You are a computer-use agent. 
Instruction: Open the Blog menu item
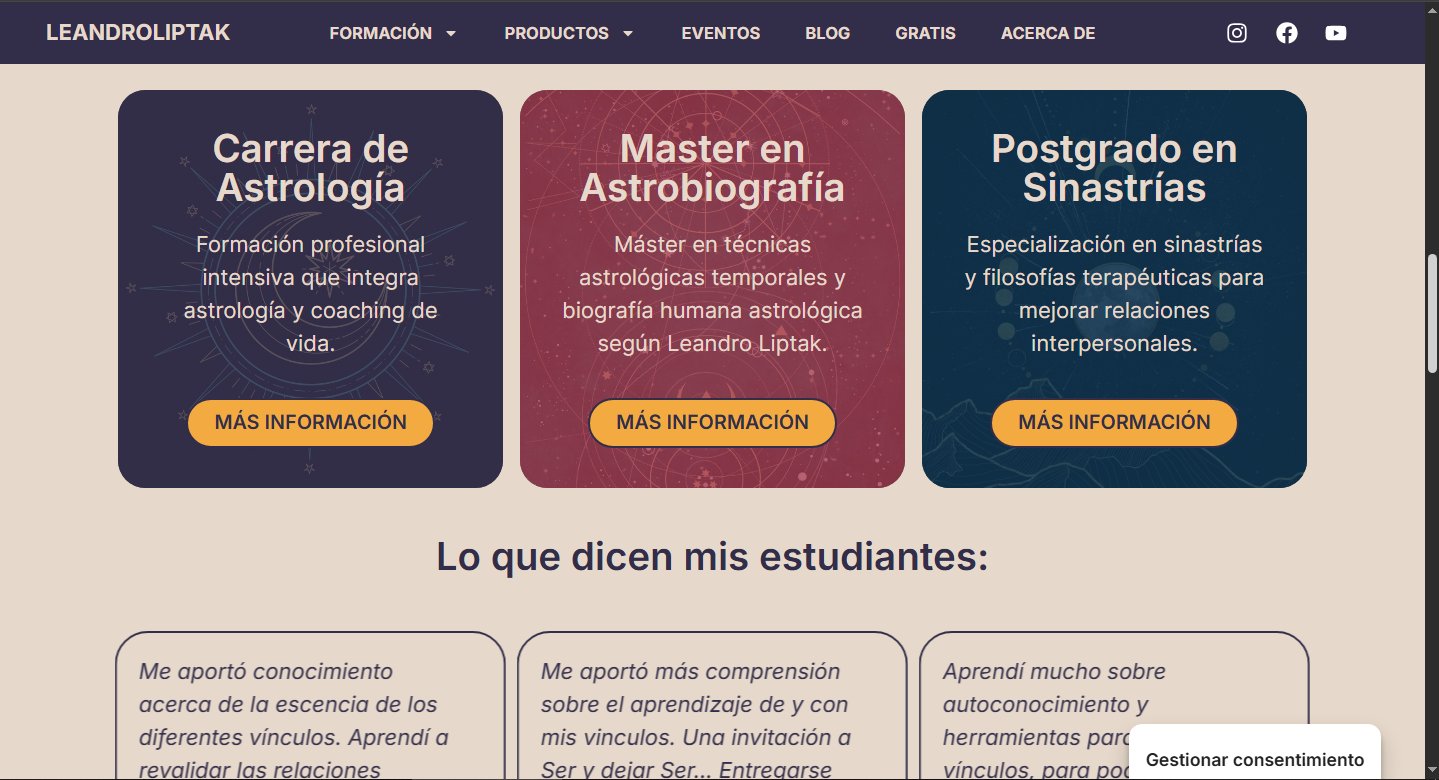pos(828,33)
